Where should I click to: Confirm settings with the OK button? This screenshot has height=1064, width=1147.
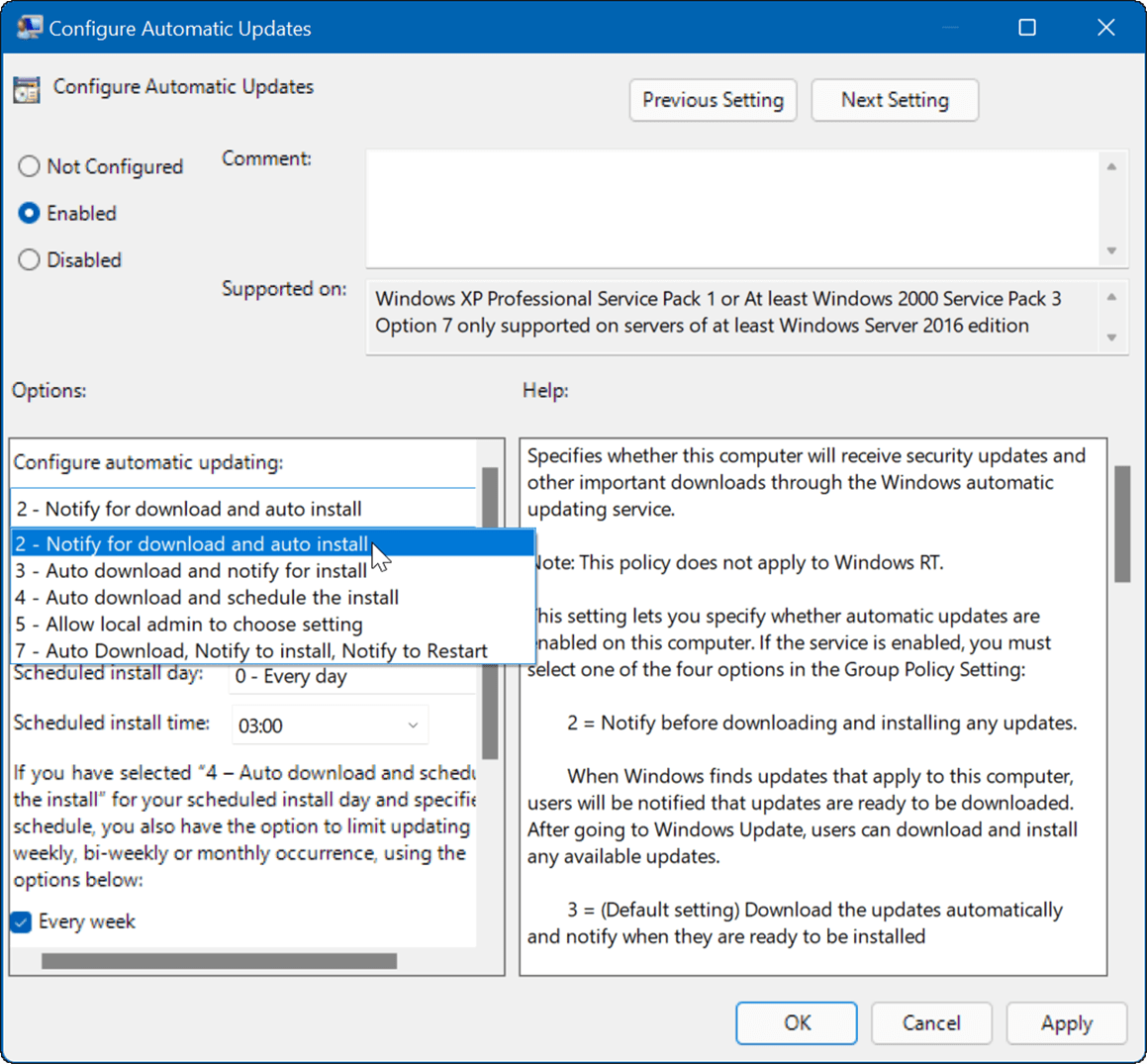tap(796, 1023)
